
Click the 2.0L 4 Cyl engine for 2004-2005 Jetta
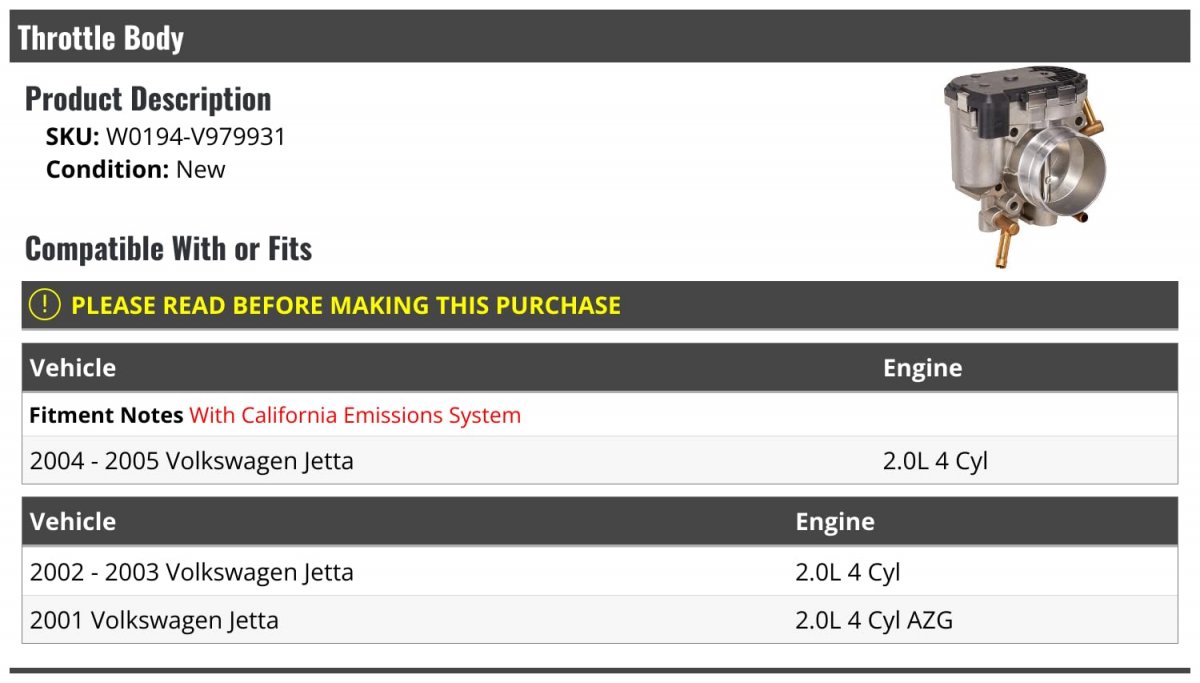[x=935, y=461]
